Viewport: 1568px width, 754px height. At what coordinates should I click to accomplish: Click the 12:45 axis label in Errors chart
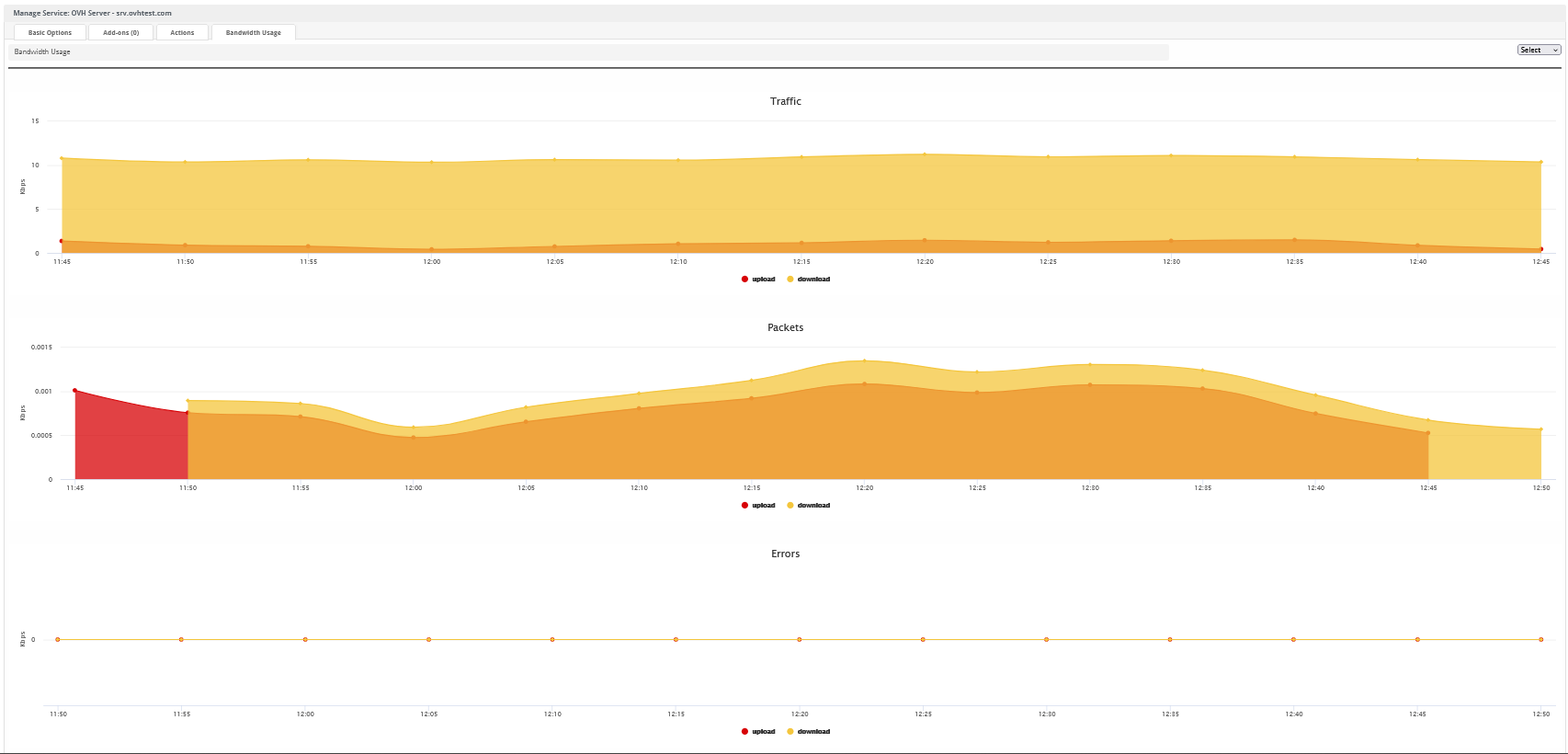[x=1418, y=714]
